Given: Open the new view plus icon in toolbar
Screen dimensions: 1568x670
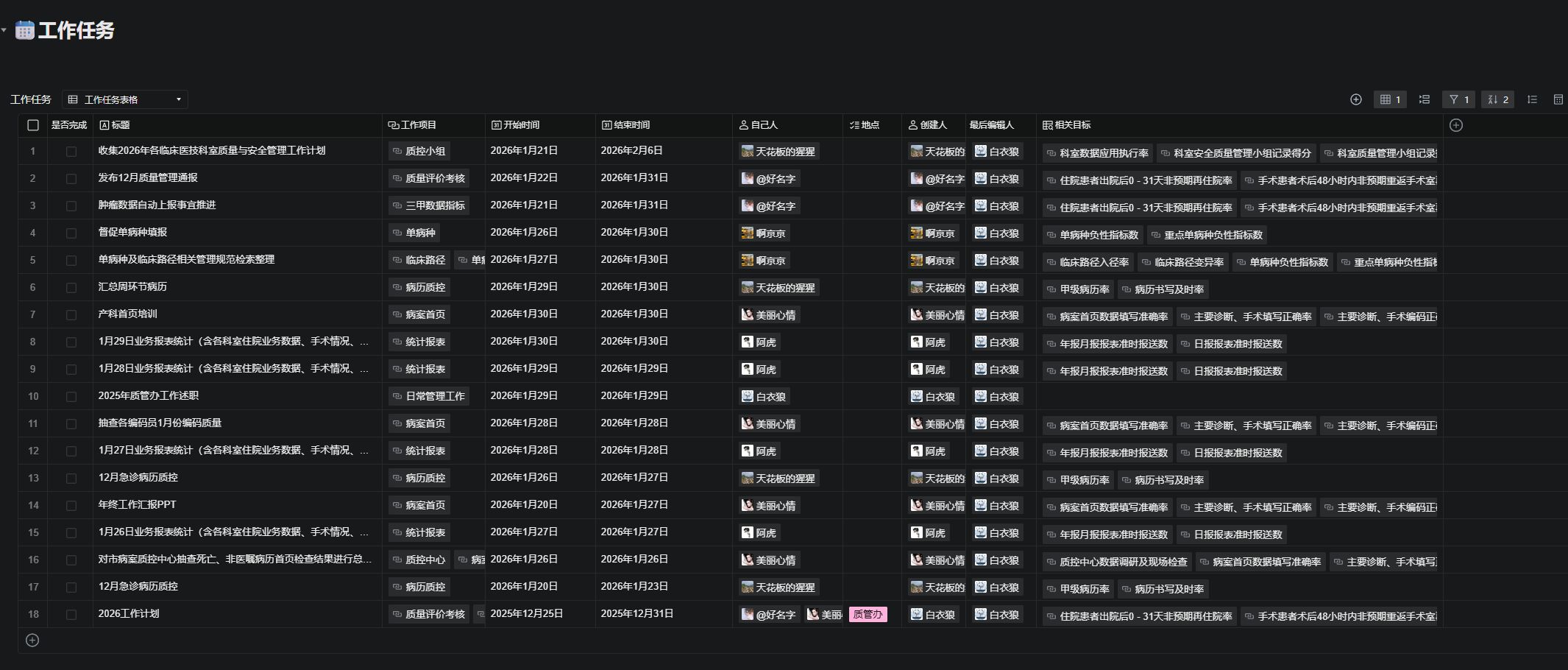Looking at the screenshot, I should (x=1356, y=99).
